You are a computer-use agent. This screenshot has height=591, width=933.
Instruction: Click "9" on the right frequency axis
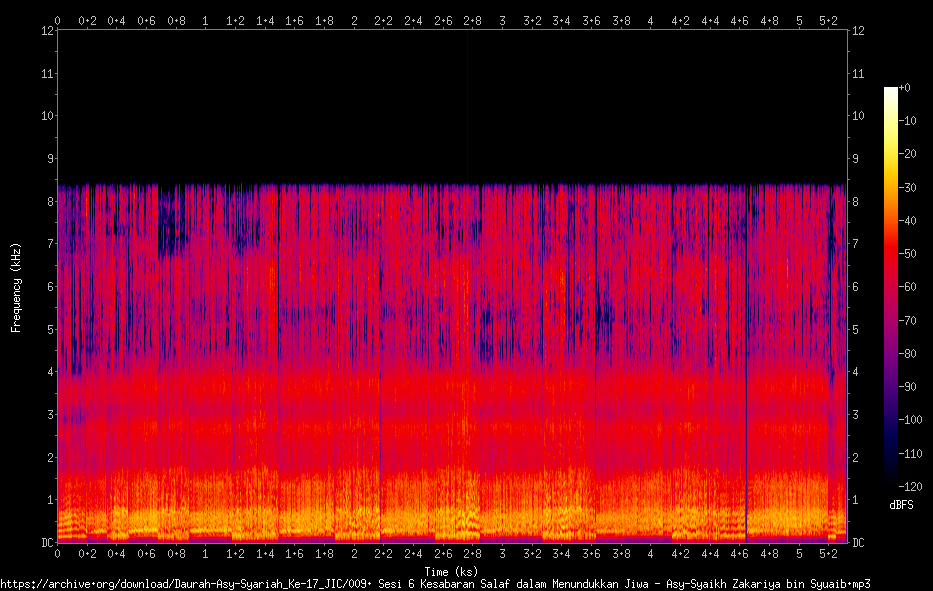(x=855, y=158)
